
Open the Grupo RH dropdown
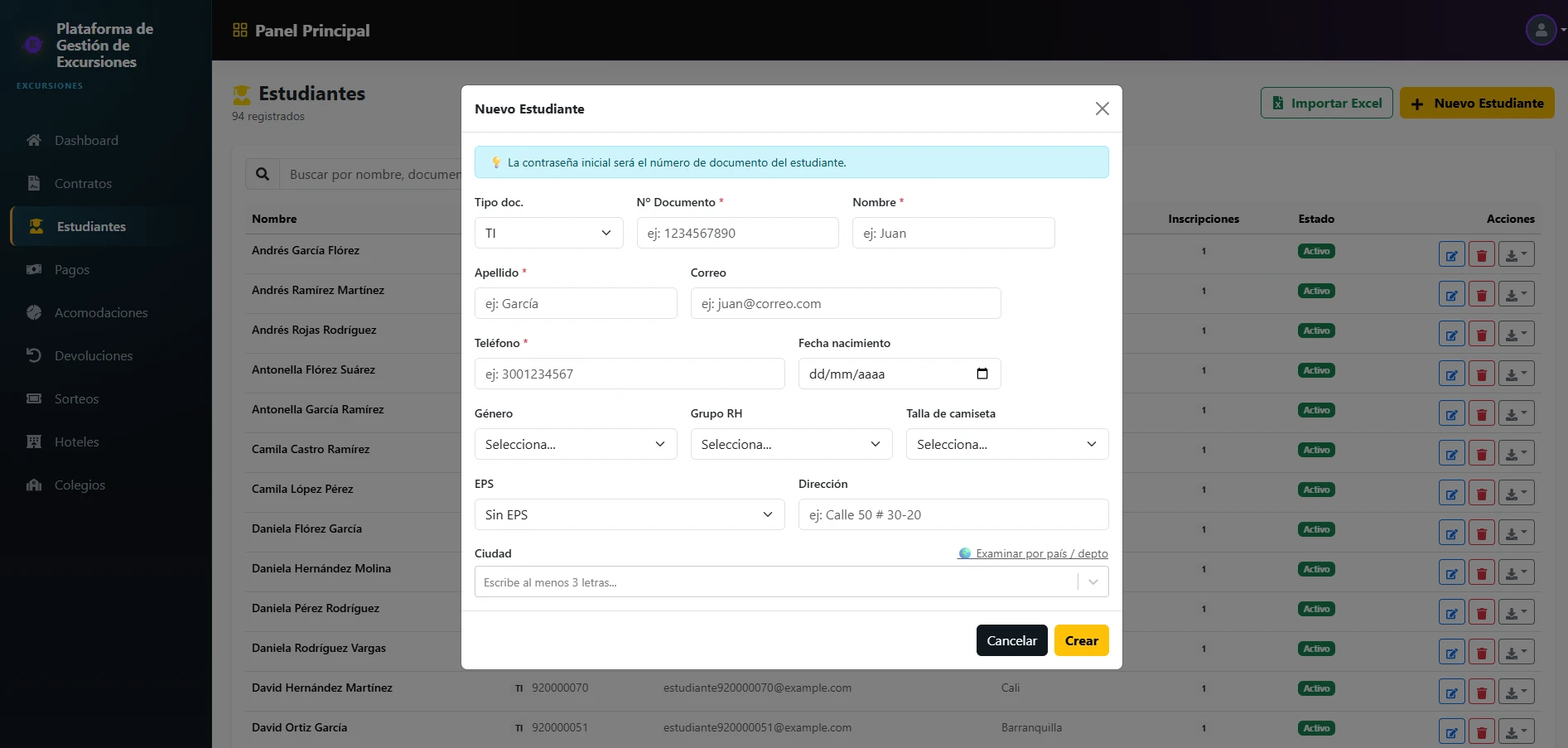791,444
